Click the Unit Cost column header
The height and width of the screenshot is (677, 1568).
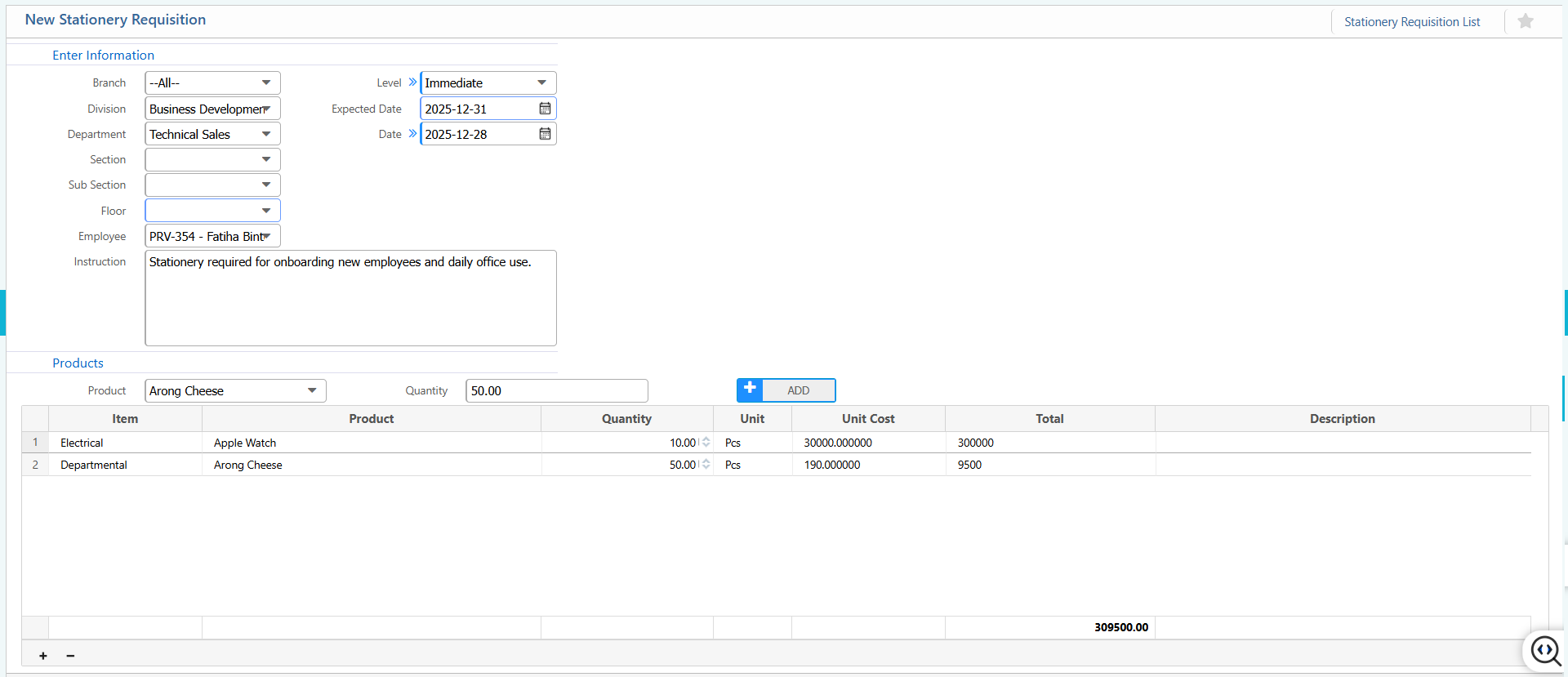868,419
